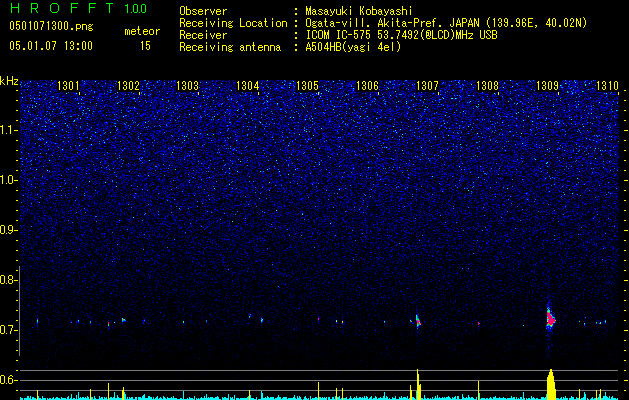Viewport: 629px width, 400px height.
Task: Click the 1307 time marker
Action: pyautogui.click(x=427, y=86)
